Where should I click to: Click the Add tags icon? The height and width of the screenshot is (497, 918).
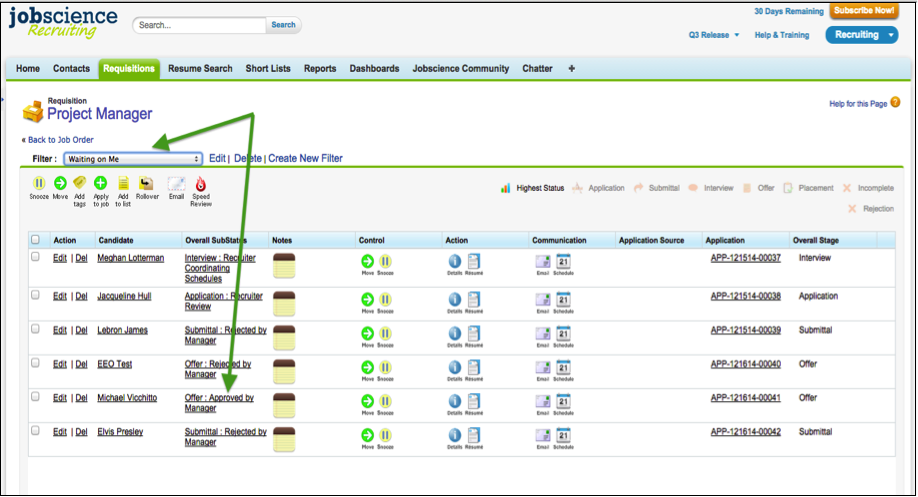[x=80, y=183]
